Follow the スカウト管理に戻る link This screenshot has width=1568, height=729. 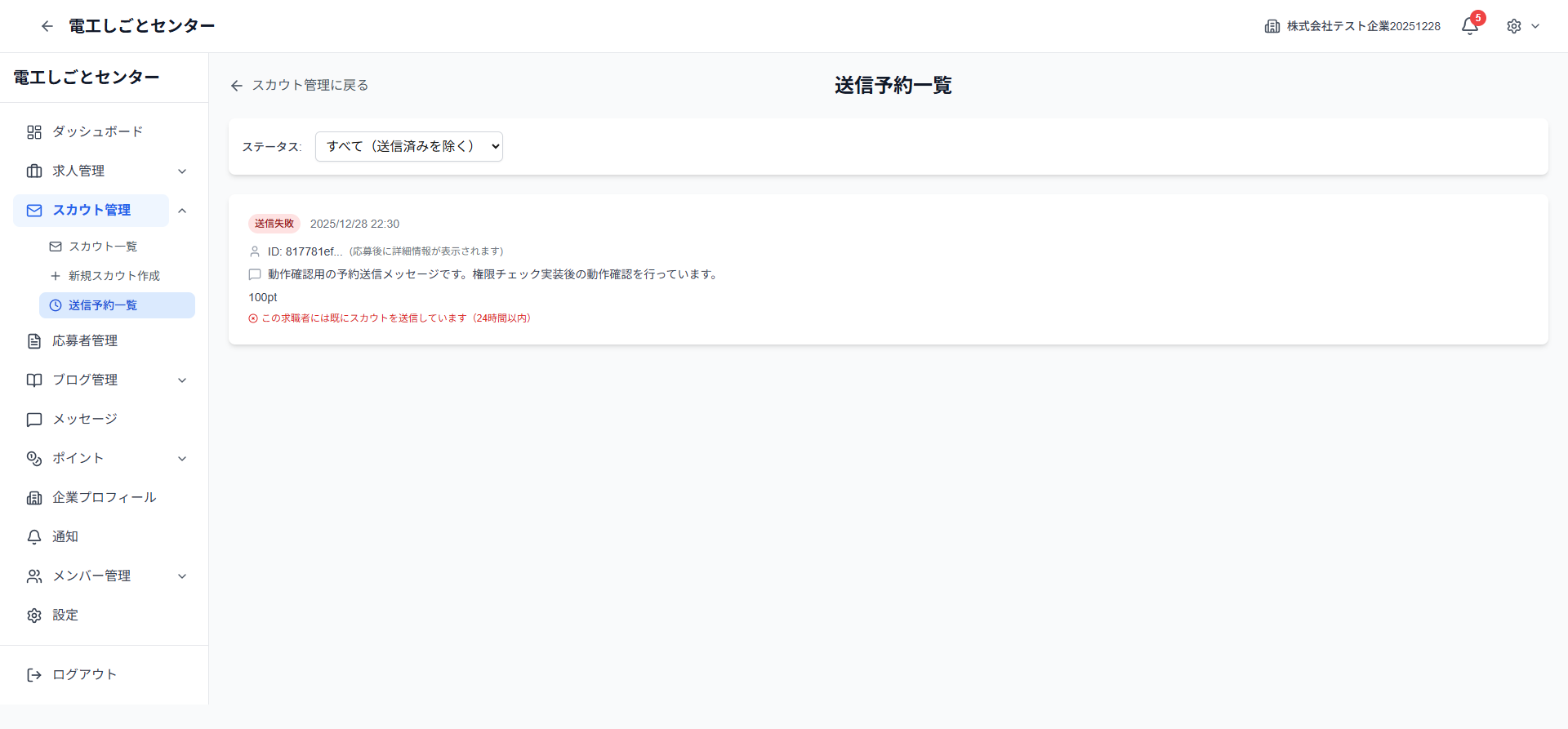click(x=310, y=85)
